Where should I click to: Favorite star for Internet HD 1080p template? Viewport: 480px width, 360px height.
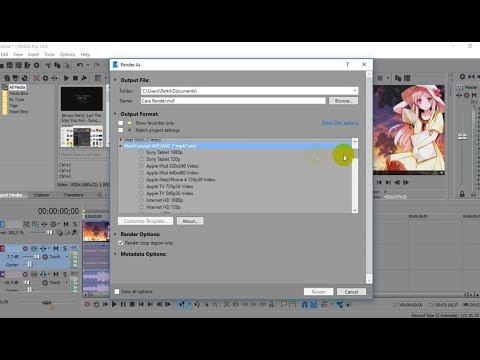(141, 200)
